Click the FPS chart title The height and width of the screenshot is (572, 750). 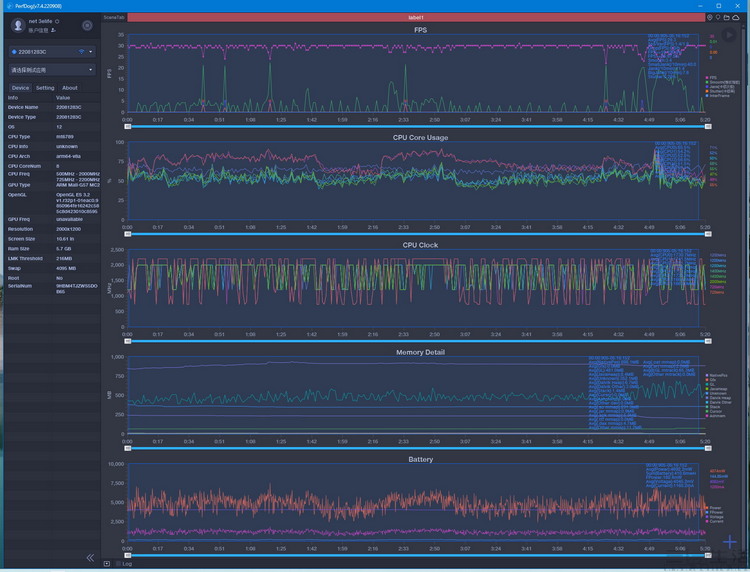[420, 30]
